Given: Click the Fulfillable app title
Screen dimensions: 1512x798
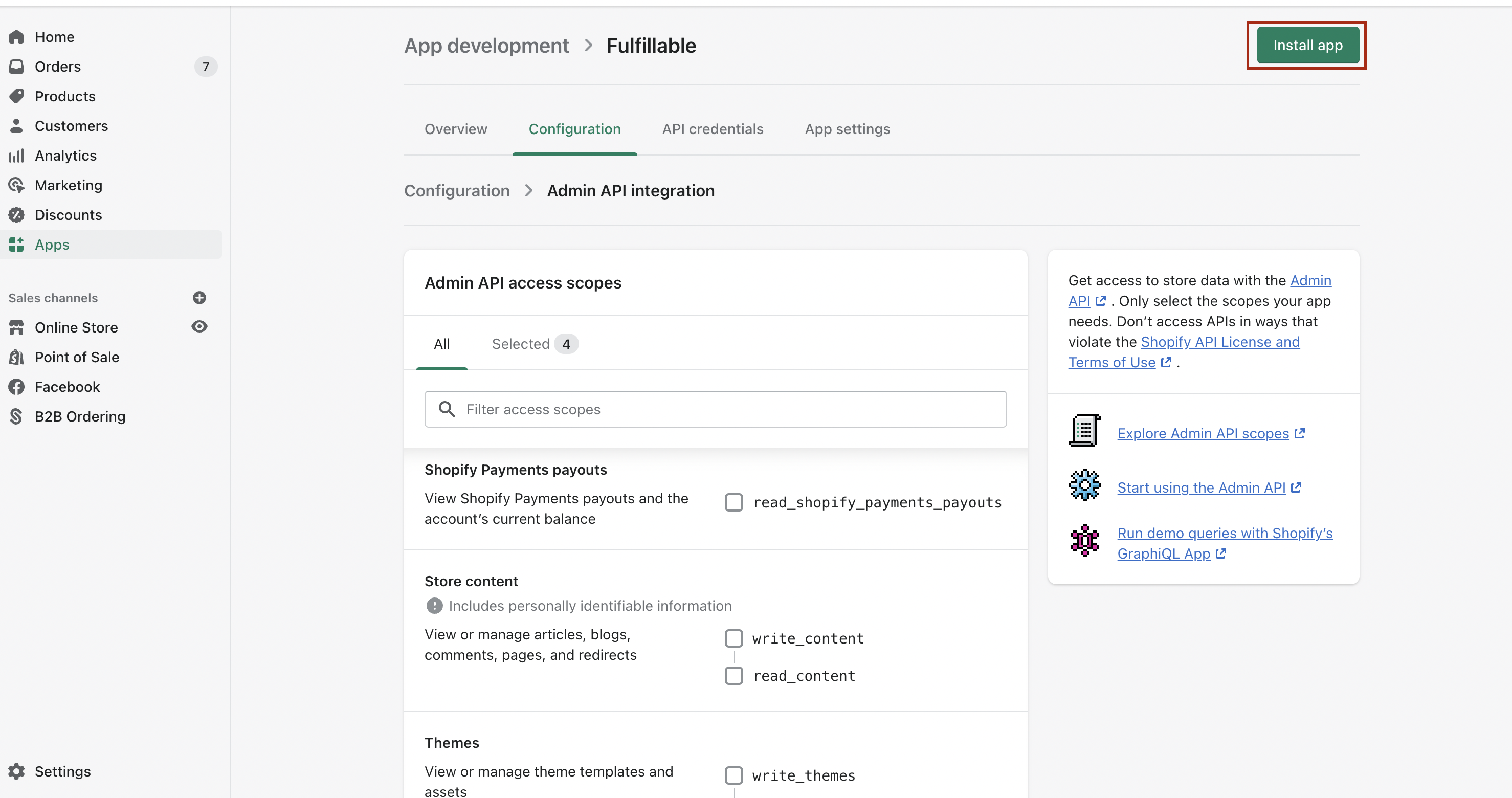Looking at the screenshot, I should 651,45.
